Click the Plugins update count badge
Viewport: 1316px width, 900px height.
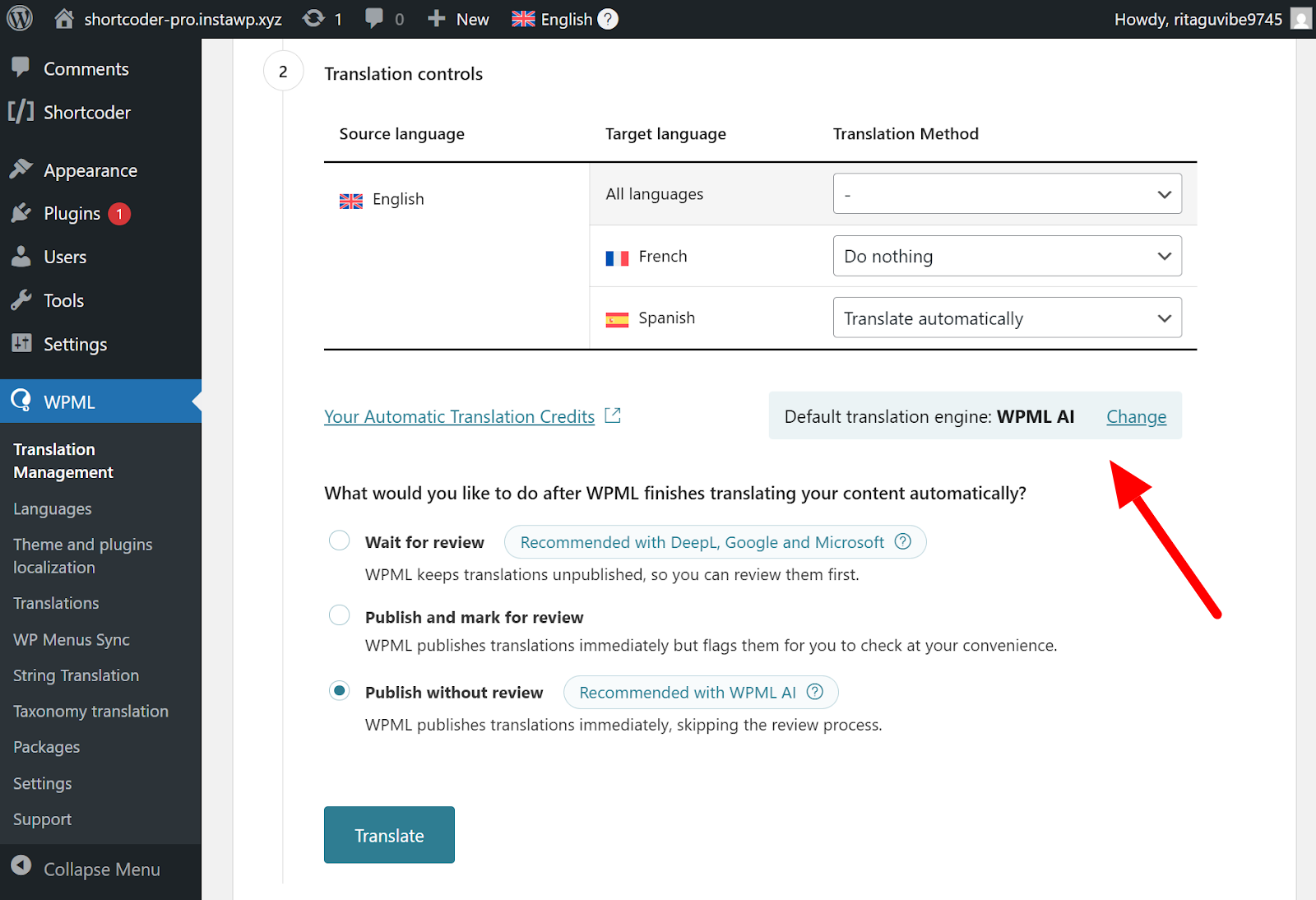coord(119,214)
